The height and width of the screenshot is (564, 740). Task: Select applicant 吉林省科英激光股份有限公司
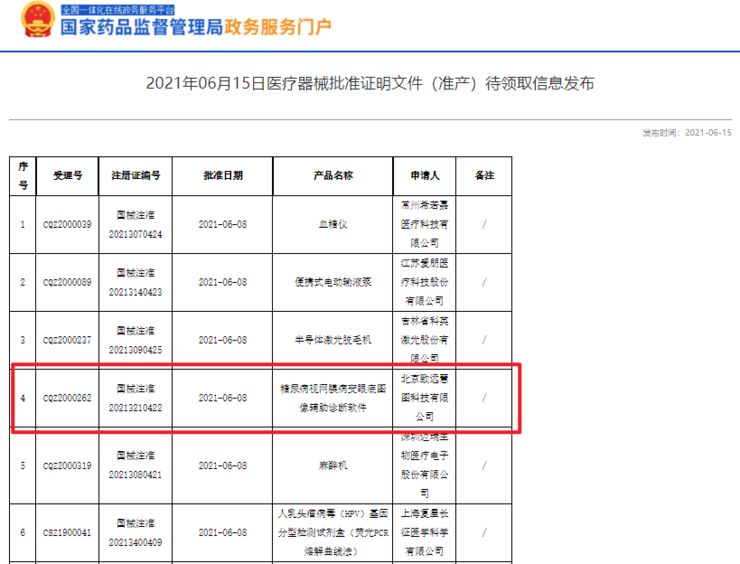click(x=425, y=340)
